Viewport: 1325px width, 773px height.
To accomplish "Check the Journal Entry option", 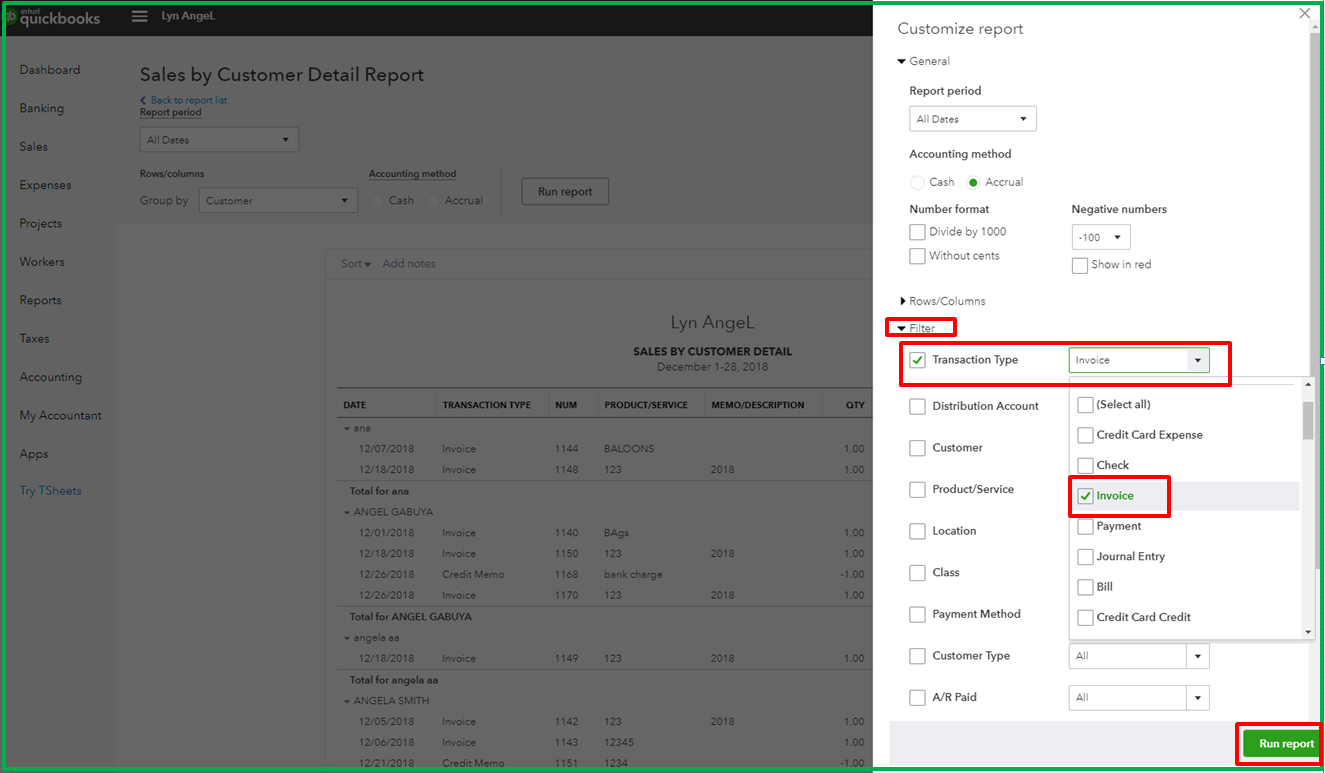I will pyautogui.click(x=1085, y=557).
